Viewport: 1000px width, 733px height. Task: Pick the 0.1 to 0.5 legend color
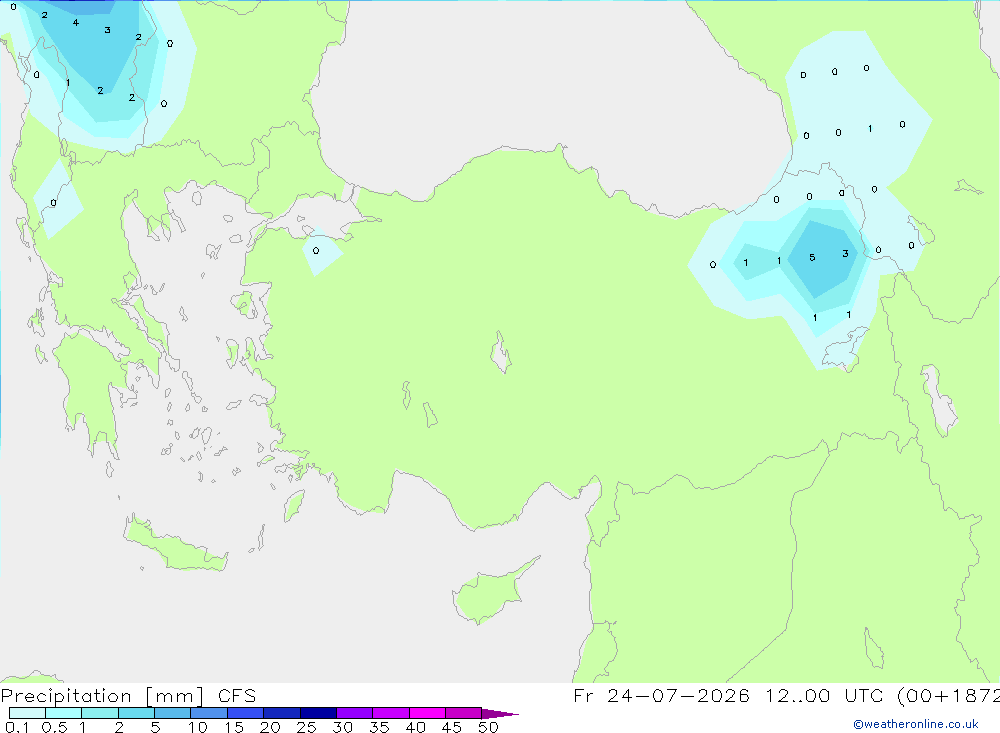tap(27, 713)
